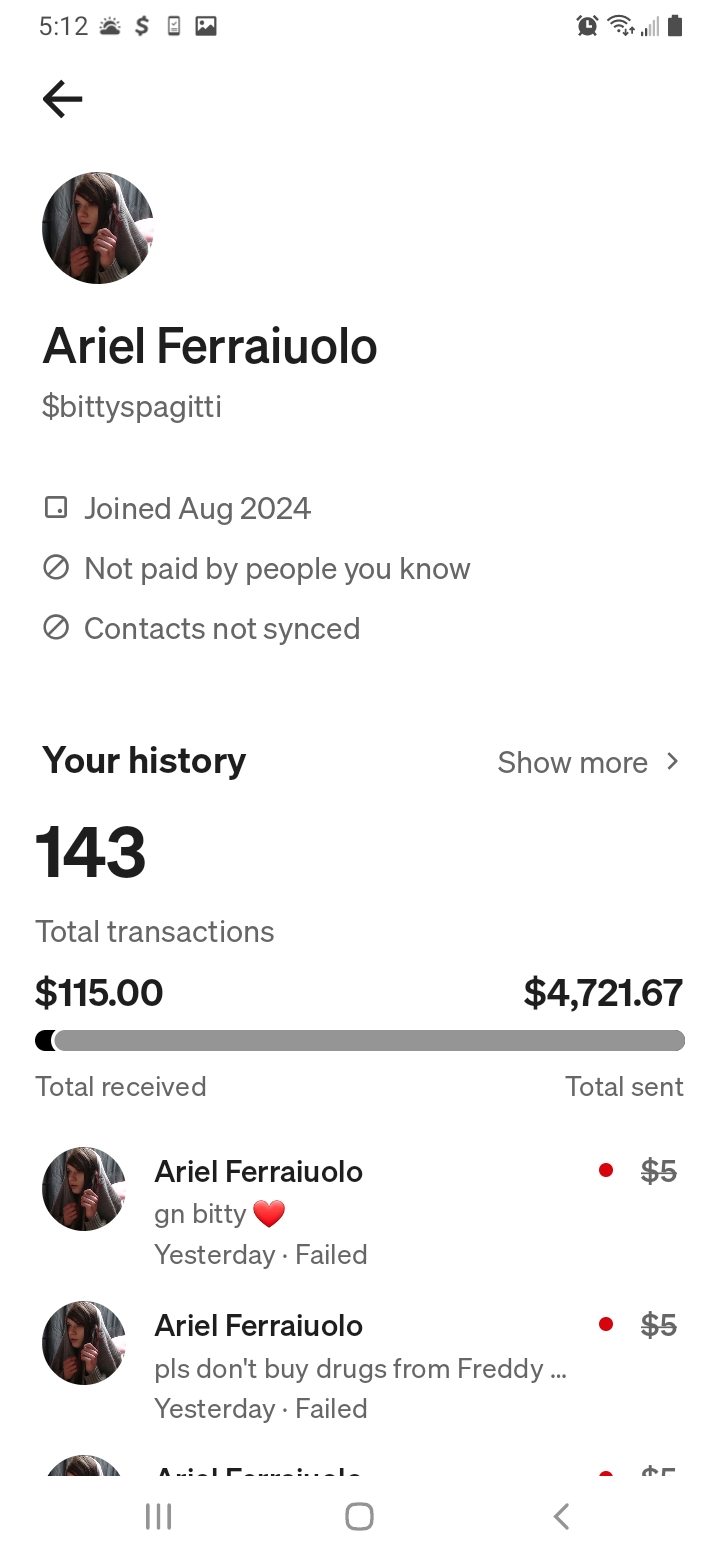720x1560 pixels.
Task: Tap red failed dot on second $5
Action: pyautogui.click(x=606, y=1324)
